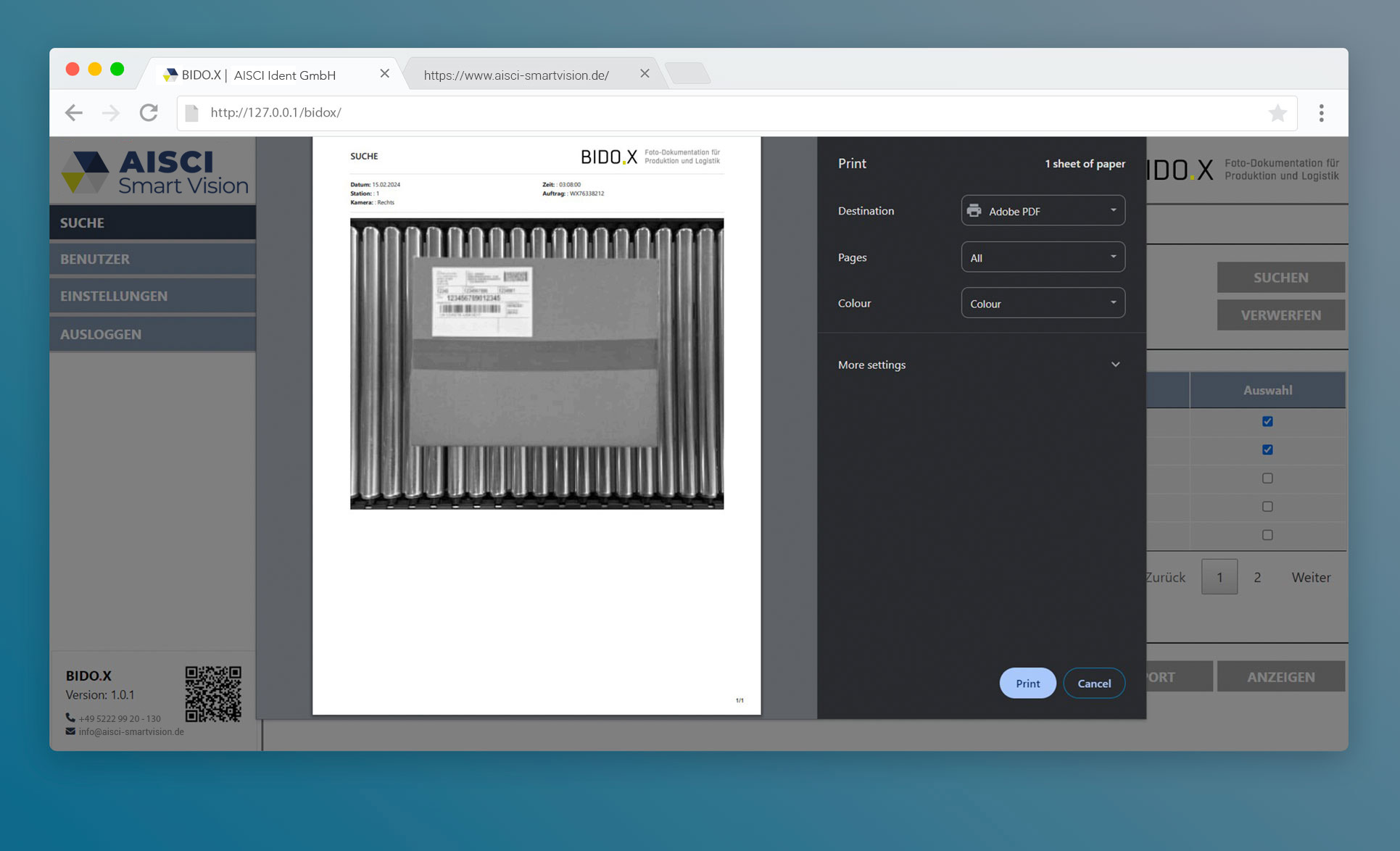The width and height of the screenshot is (1400, 851).
Task: Click the browser forward arrow
Action: point(111,112)
